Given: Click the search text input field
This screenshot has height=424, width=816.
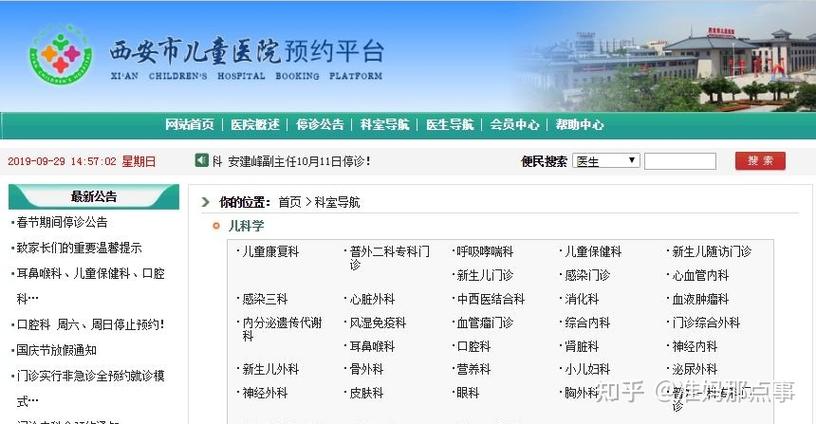Looking at the screenshot, I should (680, 161).
